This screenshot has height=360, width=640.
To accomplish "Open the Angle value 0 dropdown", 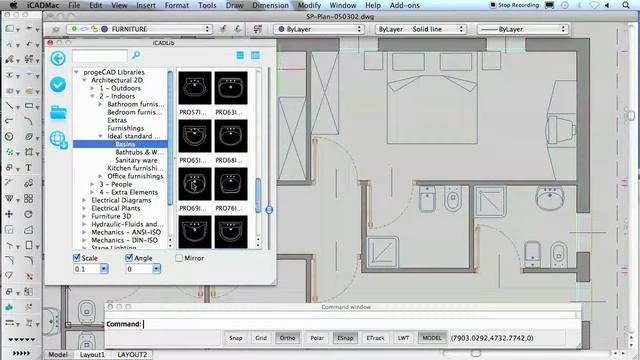I will [x=156, y=269].
